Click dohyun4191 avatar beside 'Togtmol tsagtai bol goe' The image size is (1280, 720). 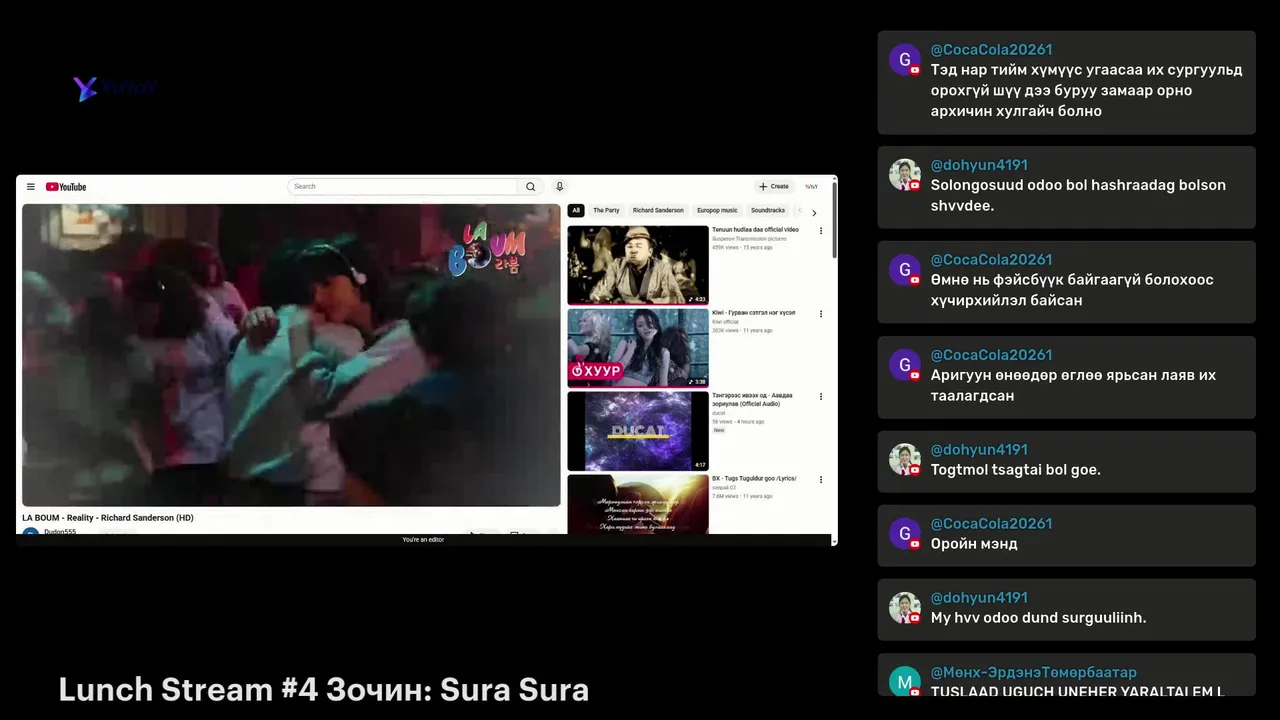click(x=905, y=460)
